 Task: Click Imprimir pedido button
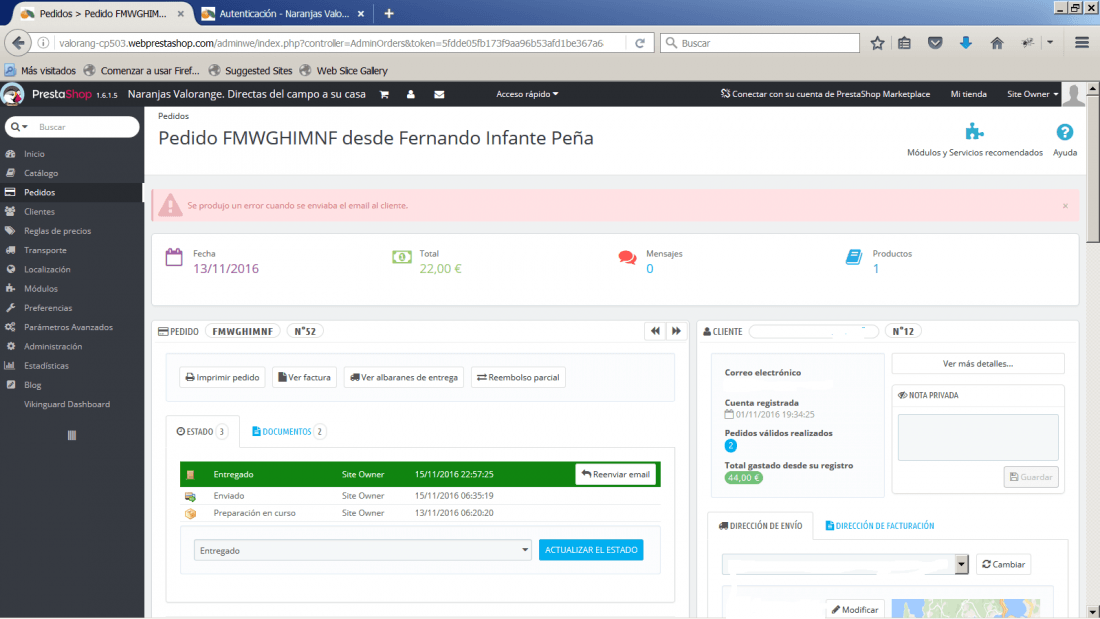click(x=222, y=378)
